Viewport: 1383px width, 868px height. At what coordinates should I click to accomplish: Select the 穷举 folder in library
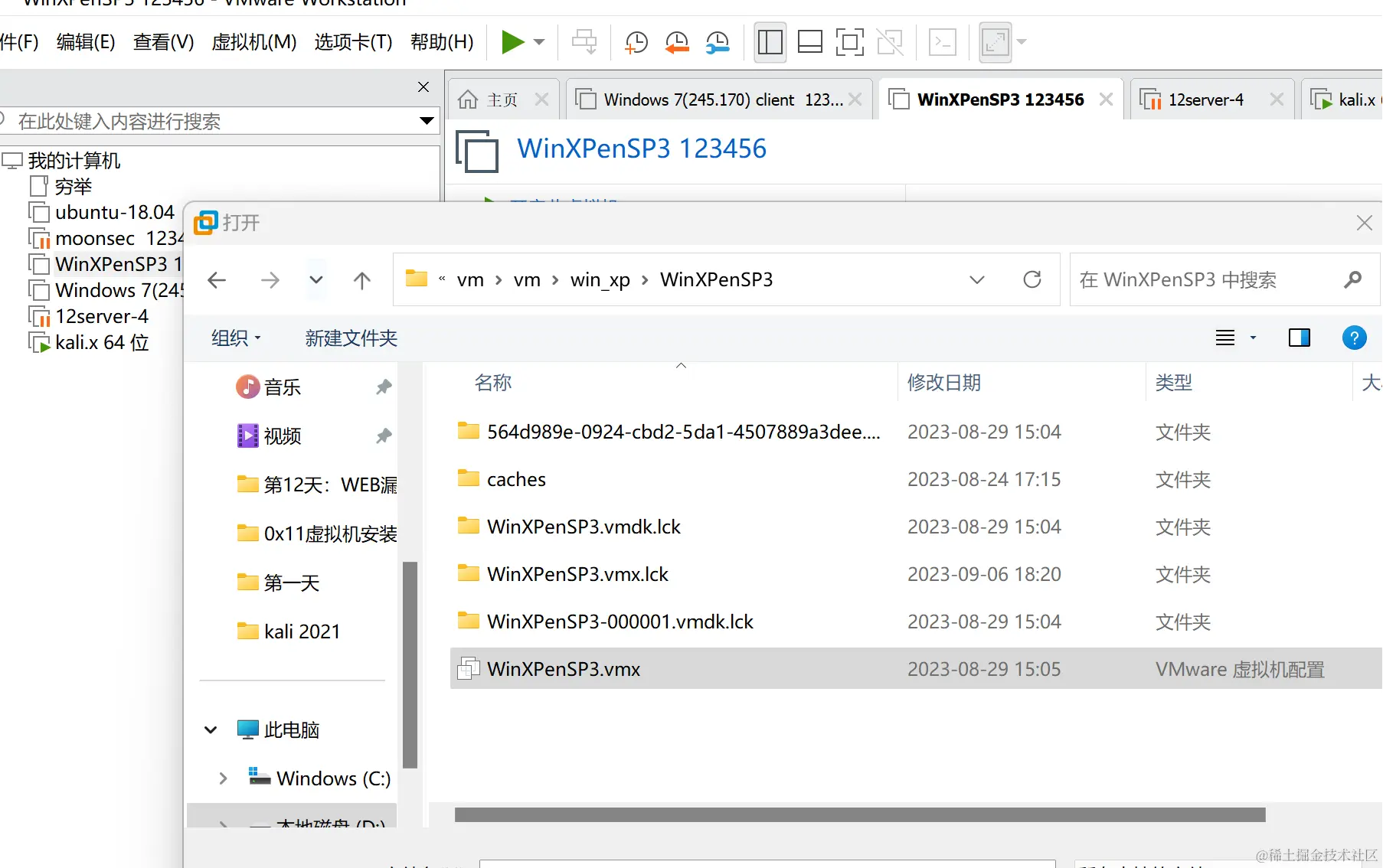(x=73, y=187)
